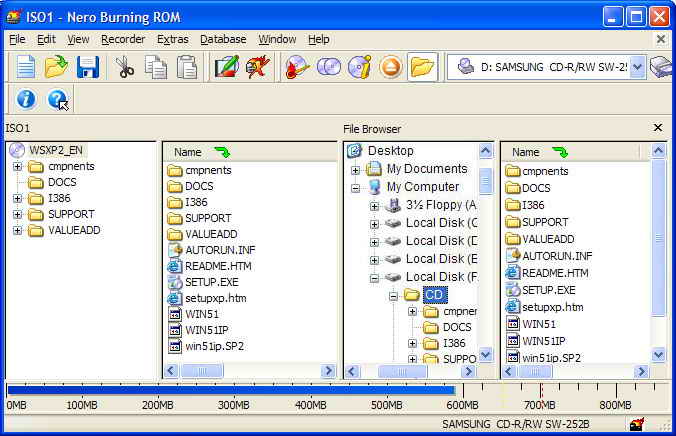The width and height of the screenshot is (676, 436).
Task: Click the Nero Express flame character icon
Action: point(258,67)
